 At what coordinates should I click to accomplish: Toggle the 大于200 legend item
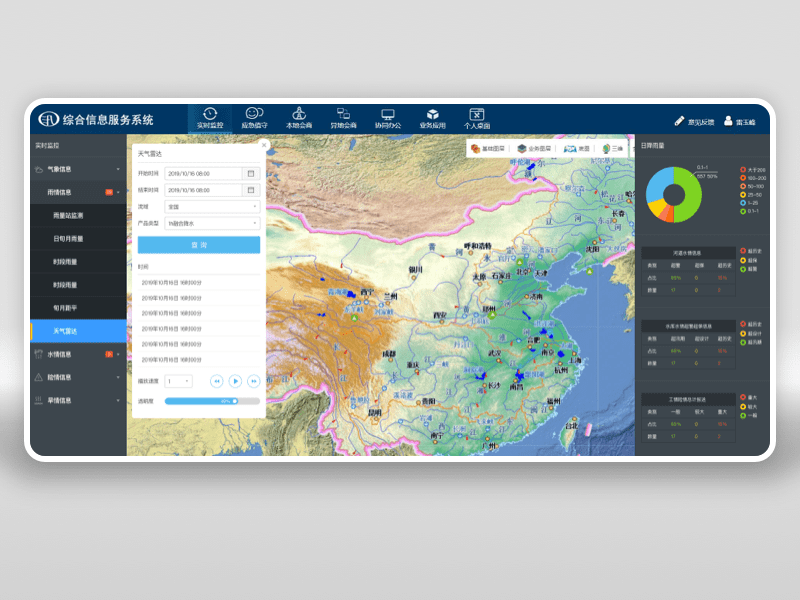click(753, 170)
